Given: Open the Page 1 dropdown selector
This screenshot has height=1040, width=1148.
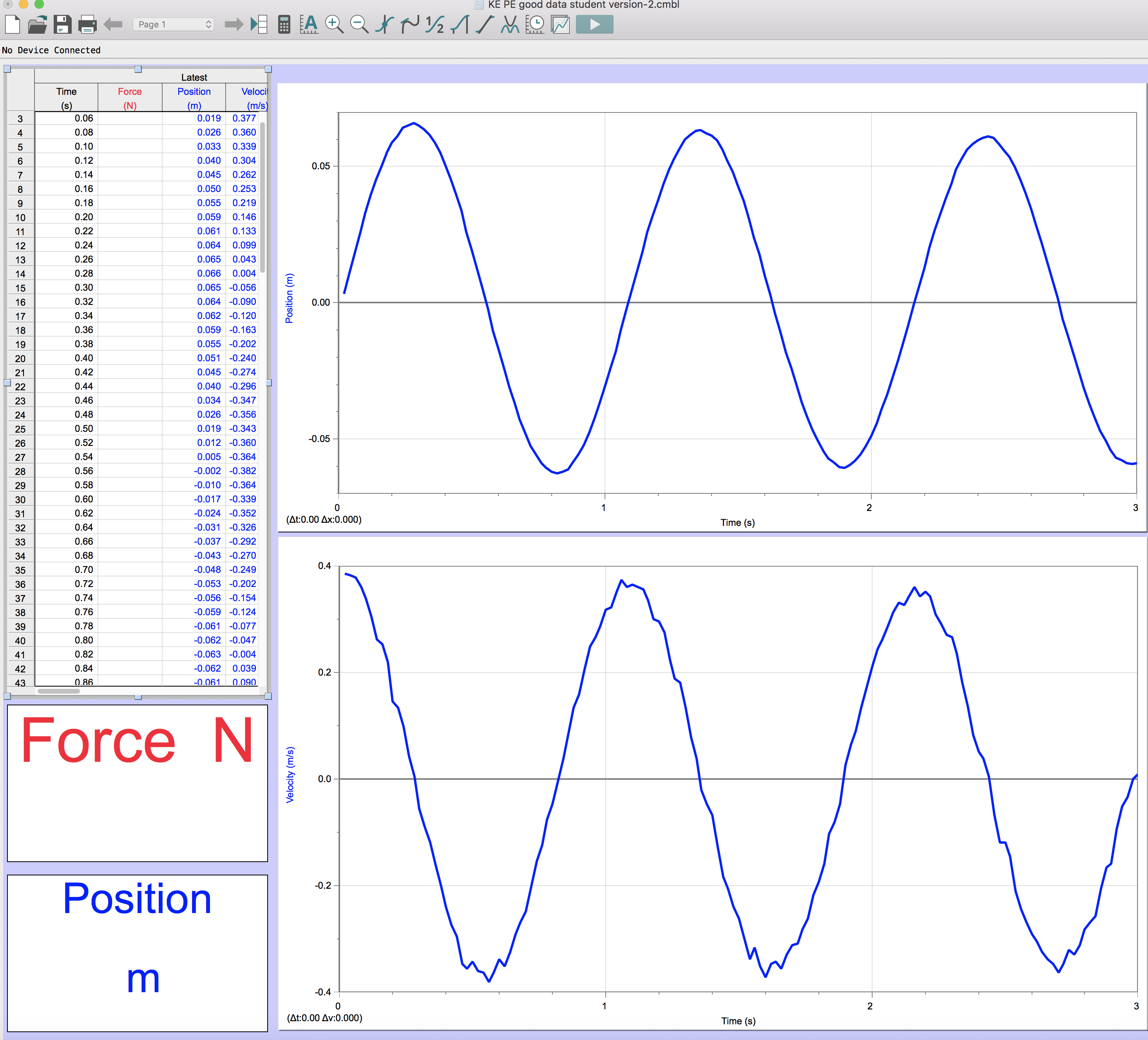Looking at the screenshot, I should (x=174, y=24).
